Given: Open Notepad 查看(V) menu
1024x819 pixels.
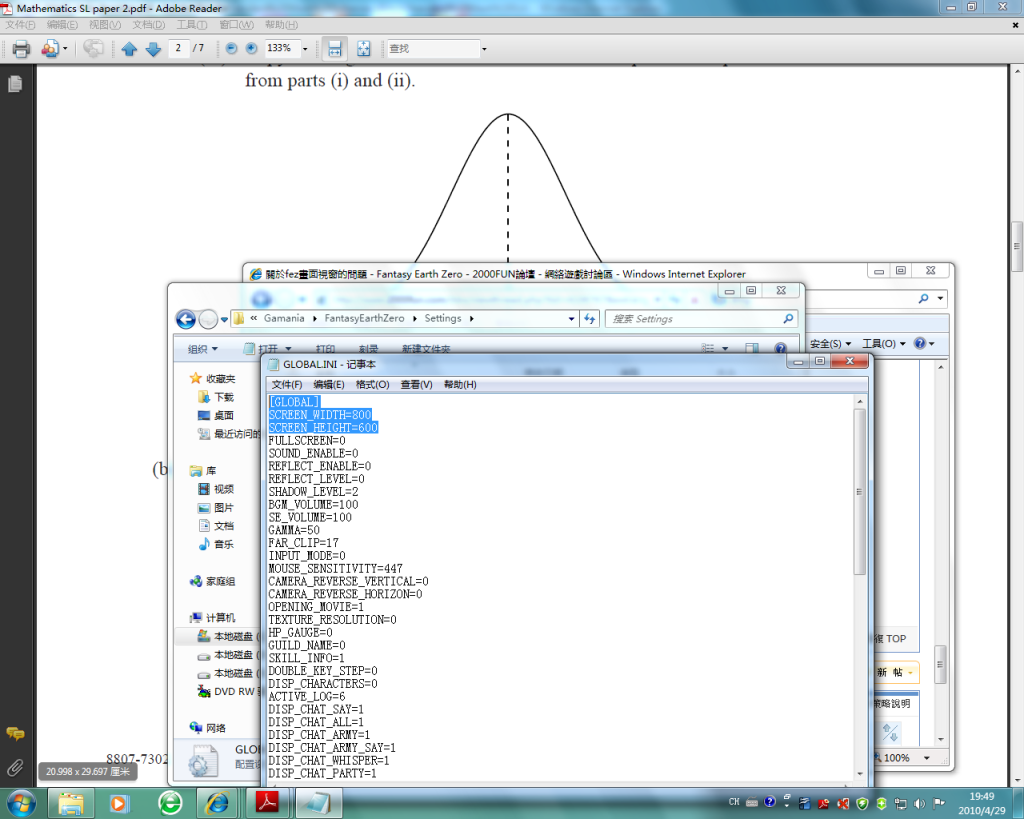Looking at the screenshot, I should 416,385.
